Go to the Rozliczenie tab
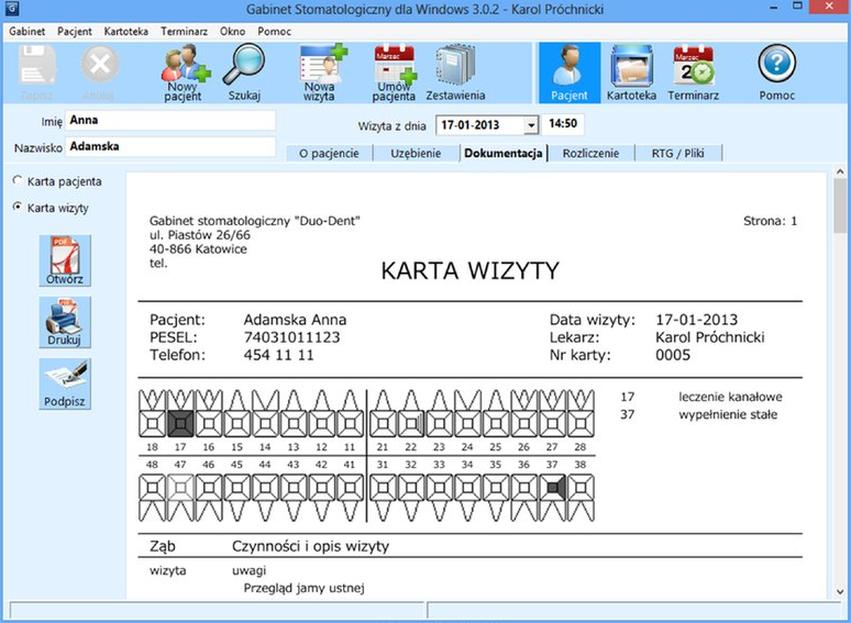 [590, 153]
